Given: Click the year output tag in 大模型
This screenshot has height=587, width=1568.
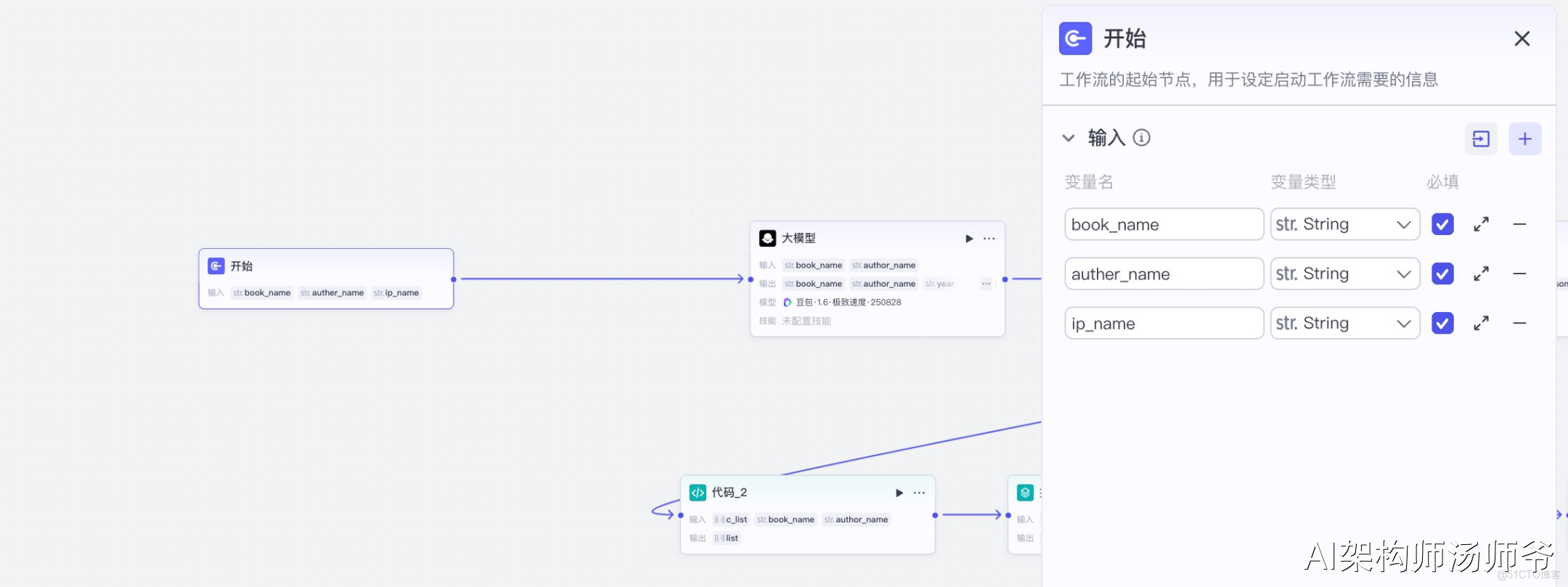Looking at the screenshot, I should pyautogui.click(x=939, y=284).
